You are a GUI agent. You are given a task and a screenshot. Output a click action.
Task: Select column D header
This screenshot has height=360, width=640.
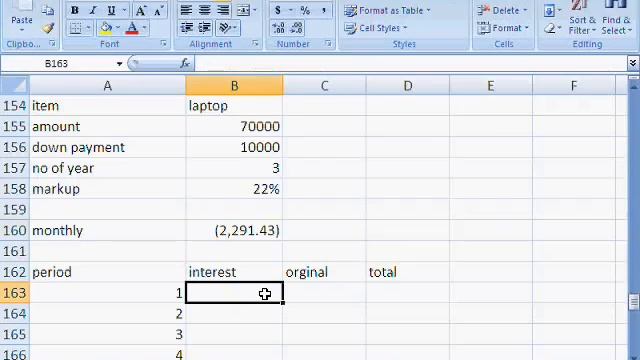[x=408, y=86]
